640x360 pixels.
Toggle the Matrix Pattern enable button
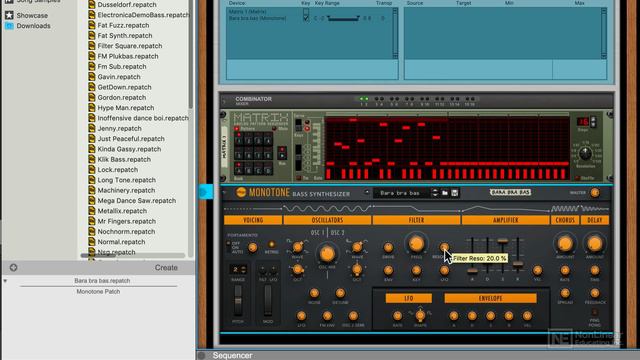pyautogui.click(x=237, y=129)
